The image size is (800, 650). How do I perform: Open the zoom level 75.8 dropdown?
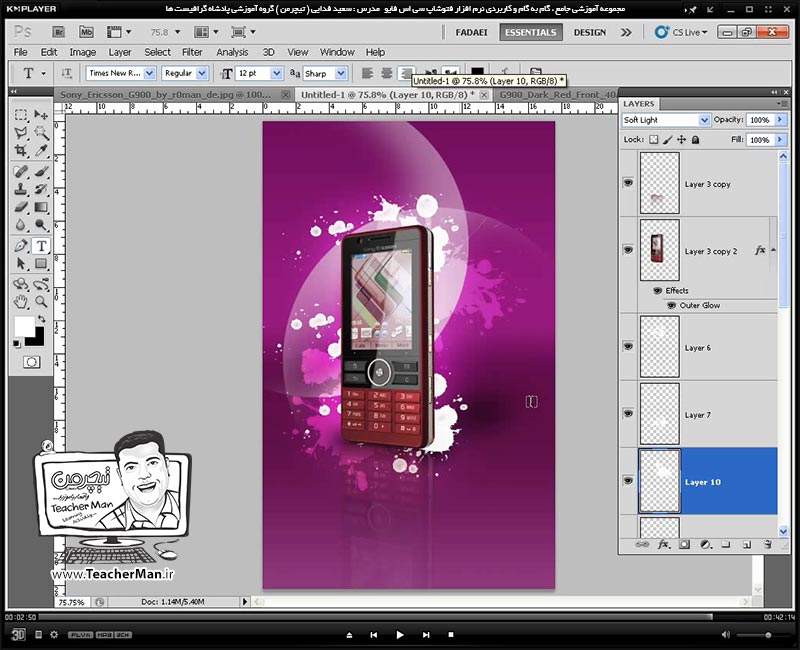coord(178,32)
